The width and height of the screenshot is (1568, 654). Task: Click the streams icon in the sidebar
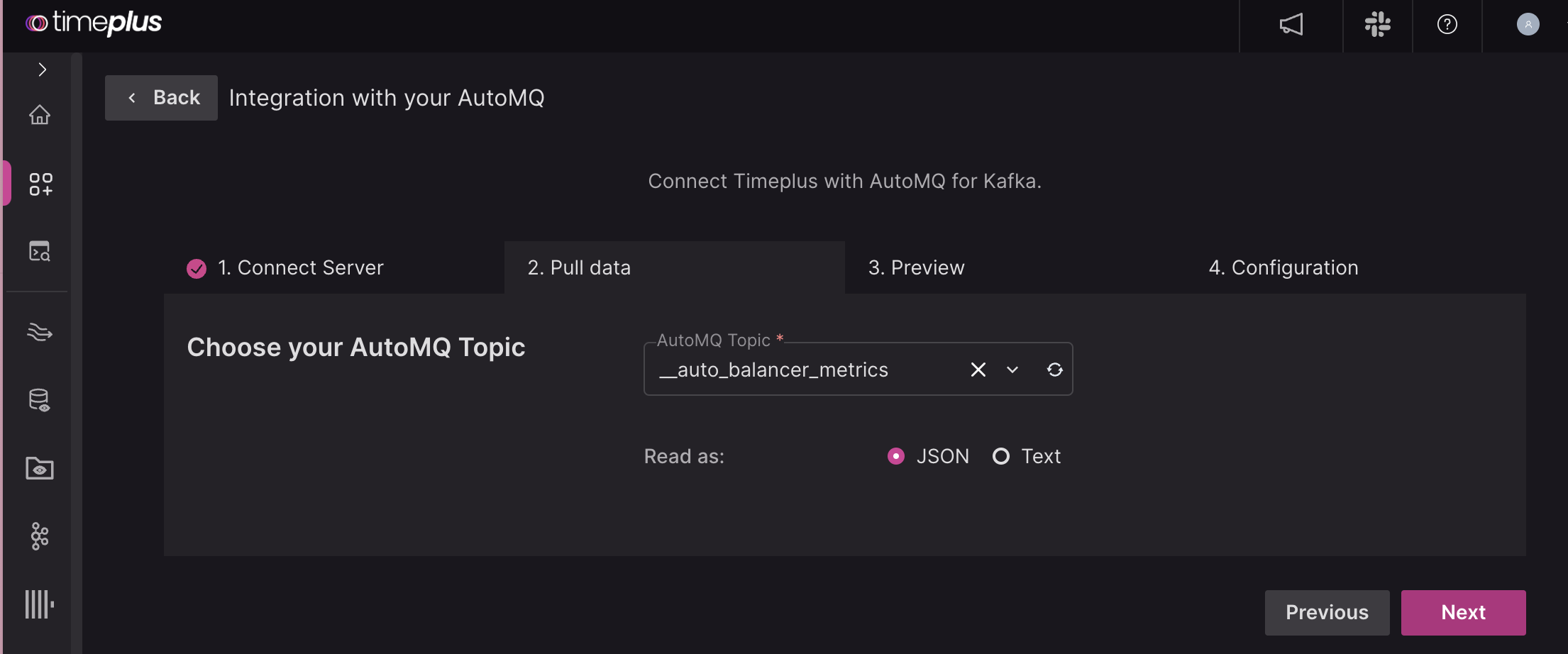40,331
